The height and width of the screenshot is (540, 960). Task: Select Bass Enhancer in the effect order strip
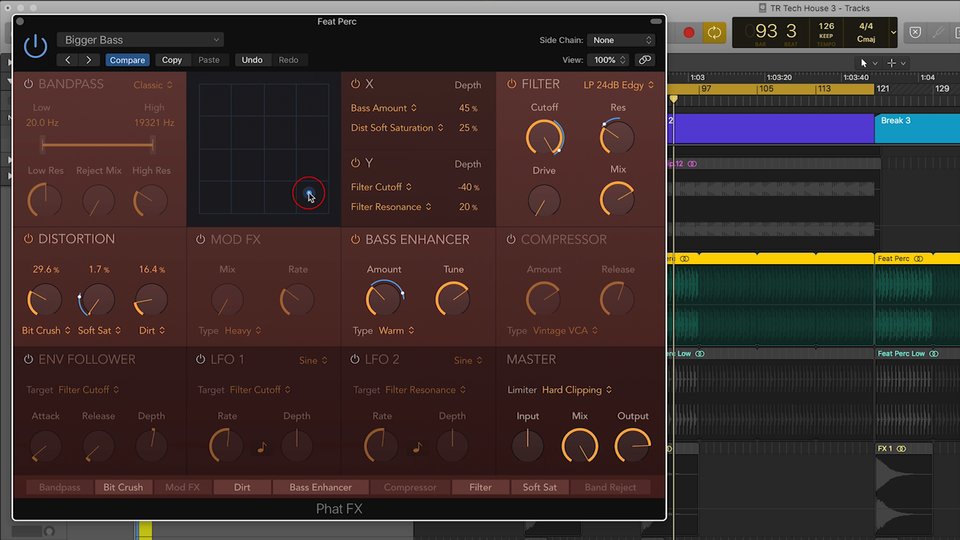click(320, 487)
